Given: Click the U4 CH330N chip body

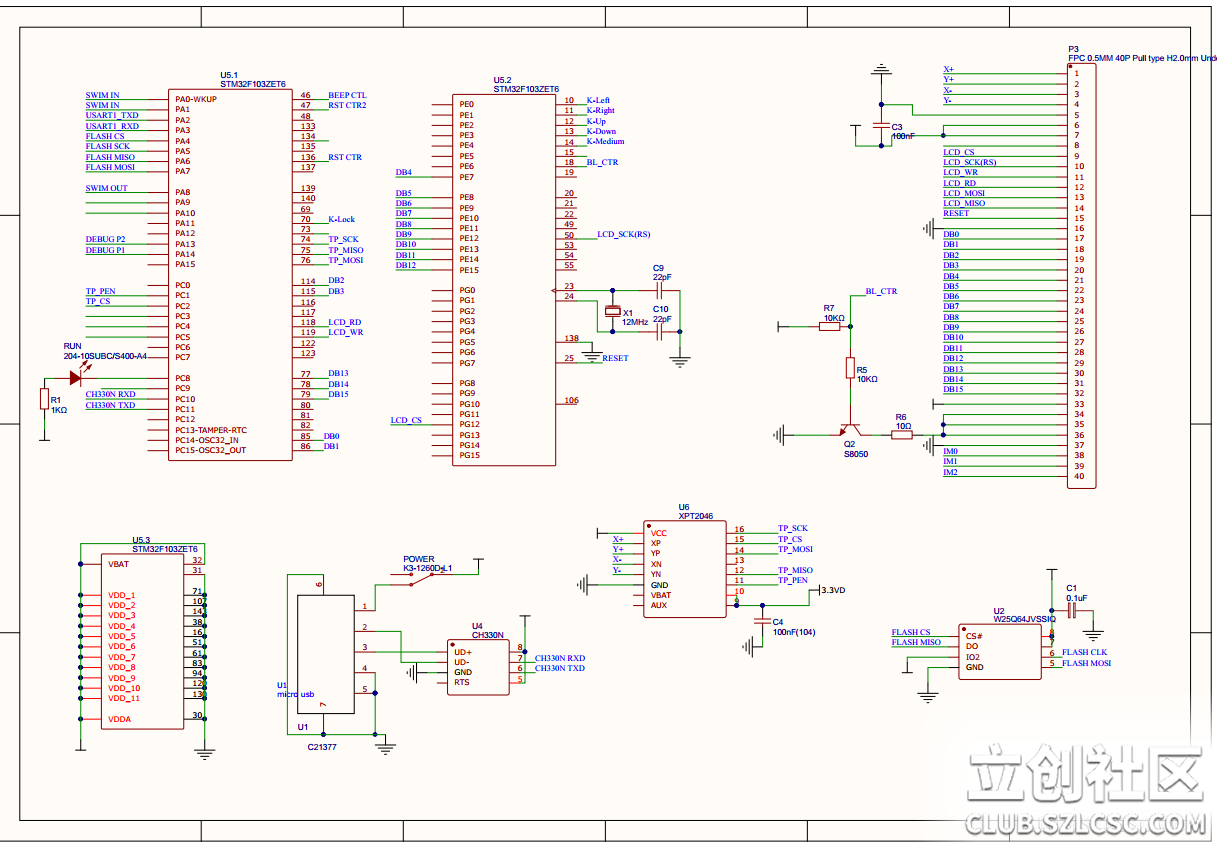Looking at the screenshot, I should tap(478, 667).
